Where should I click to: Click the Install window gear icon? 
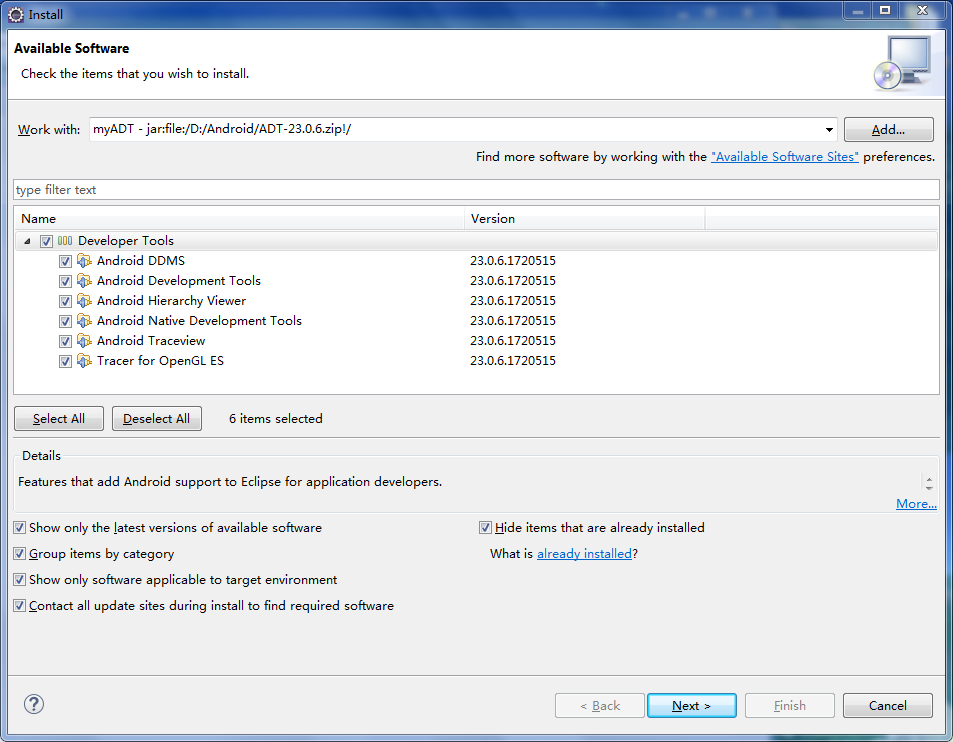(x=16, y=15)
